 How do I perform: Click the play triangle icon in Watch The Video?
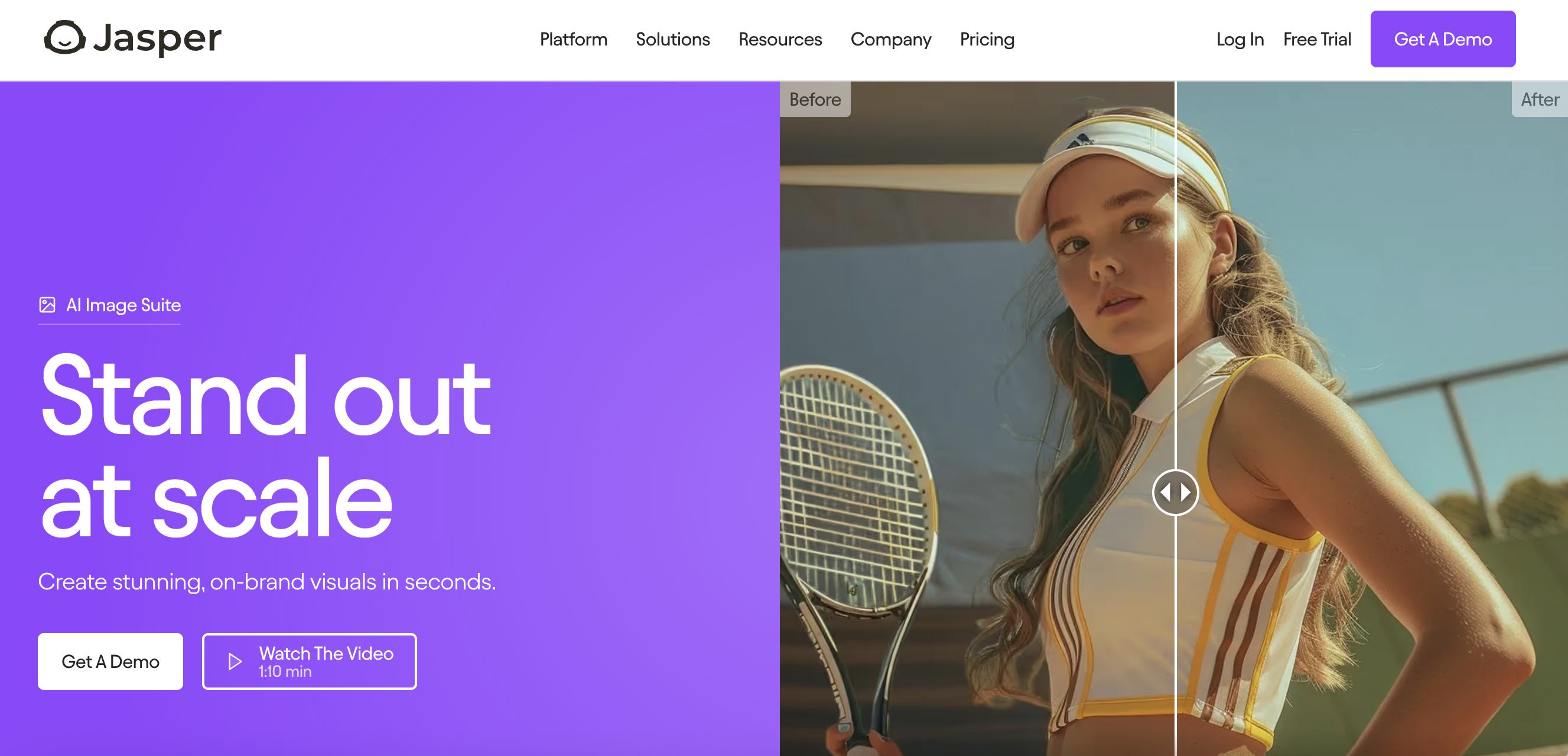(235, 661)
